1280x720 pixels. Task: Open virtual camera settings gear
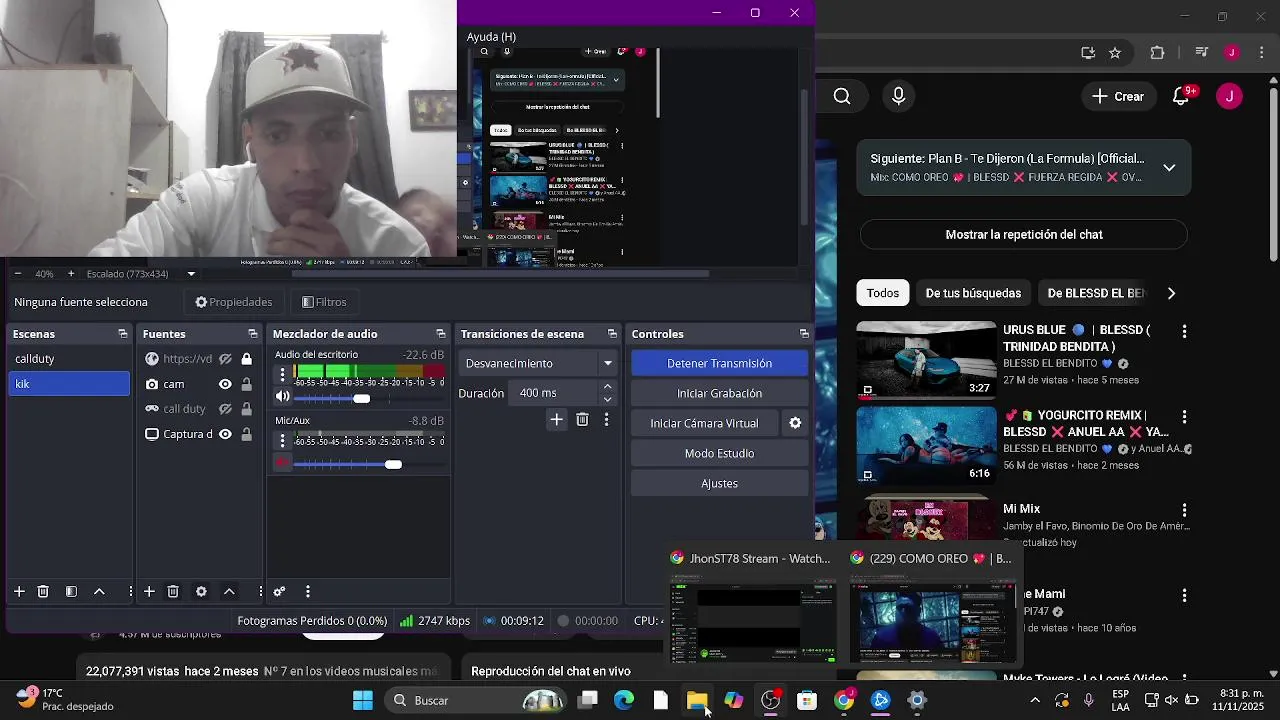click(795, 423)
